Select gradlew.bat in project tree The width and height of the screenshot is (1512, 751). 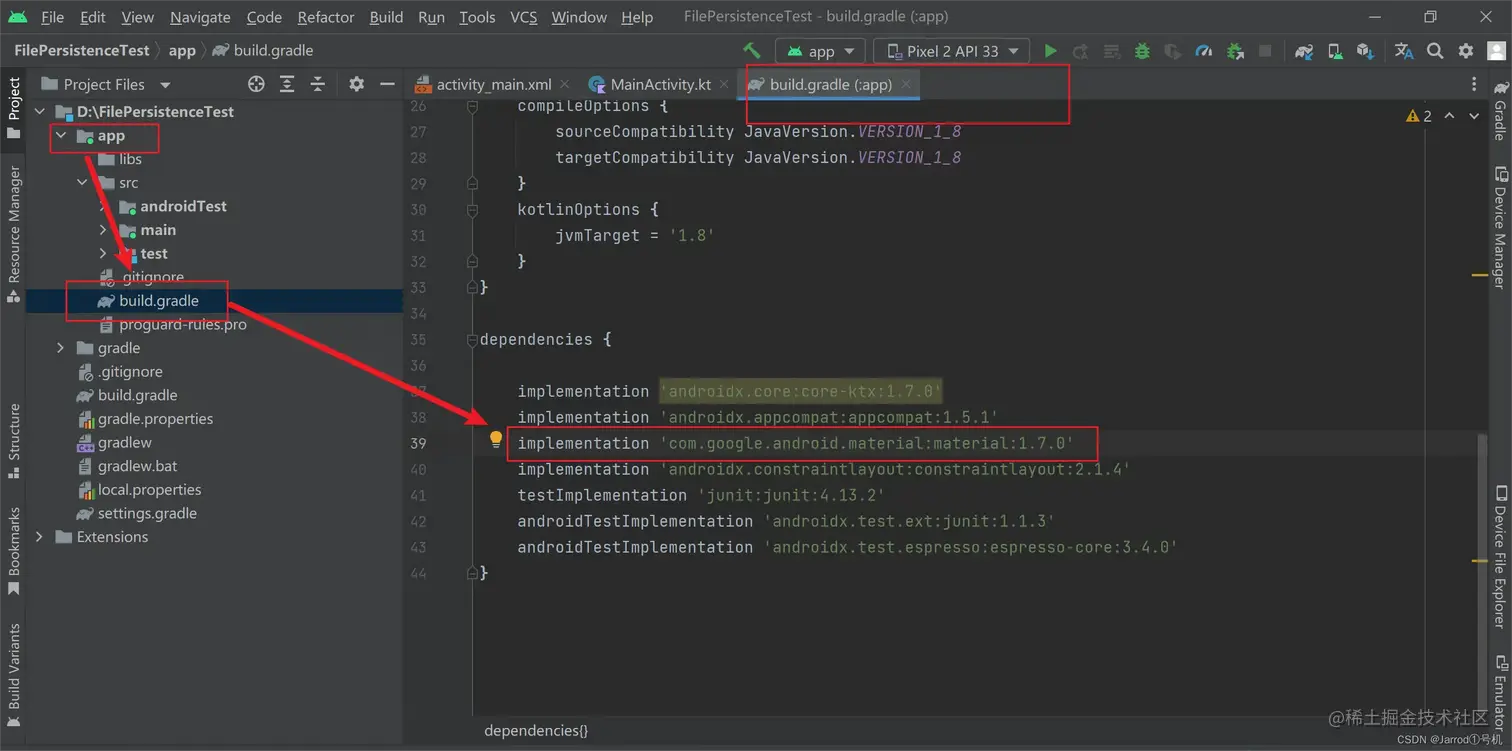137,466
